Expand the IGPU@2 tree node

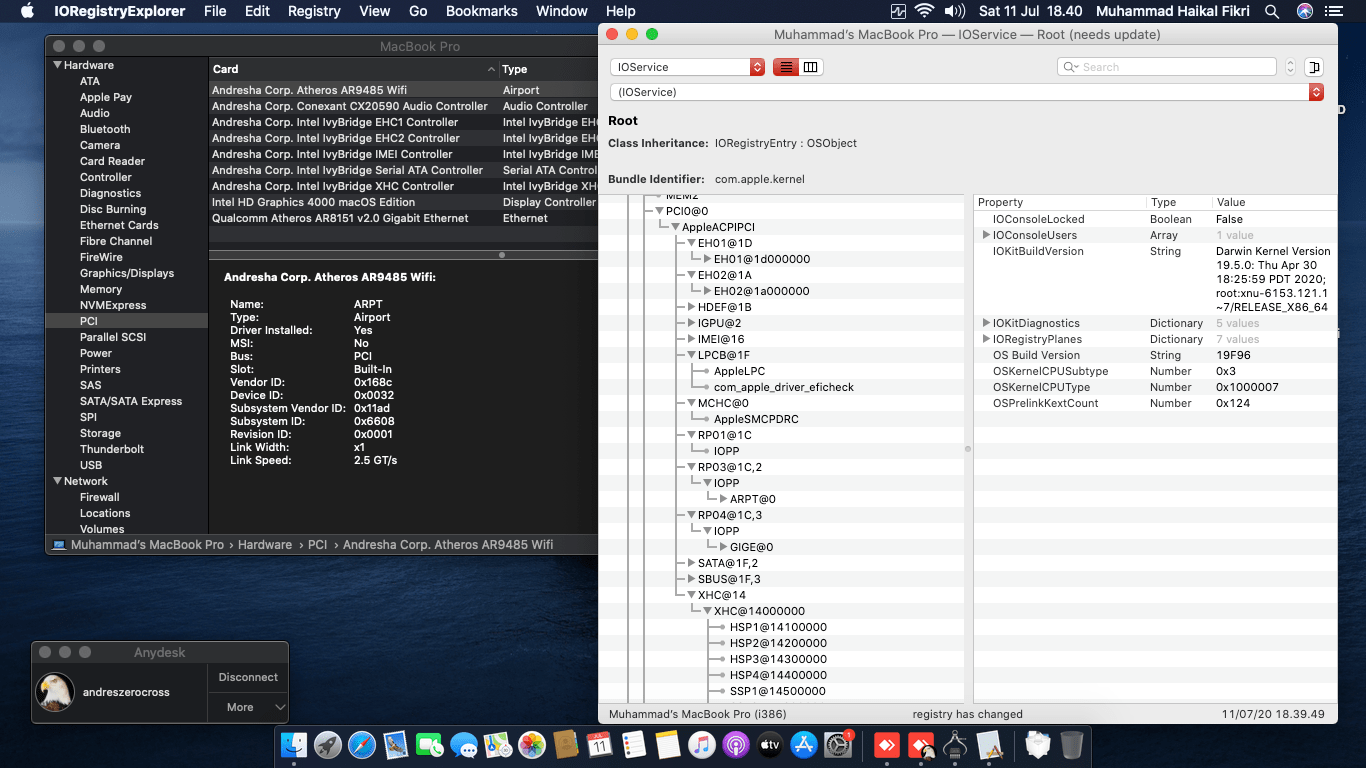(x=691, y=323)
